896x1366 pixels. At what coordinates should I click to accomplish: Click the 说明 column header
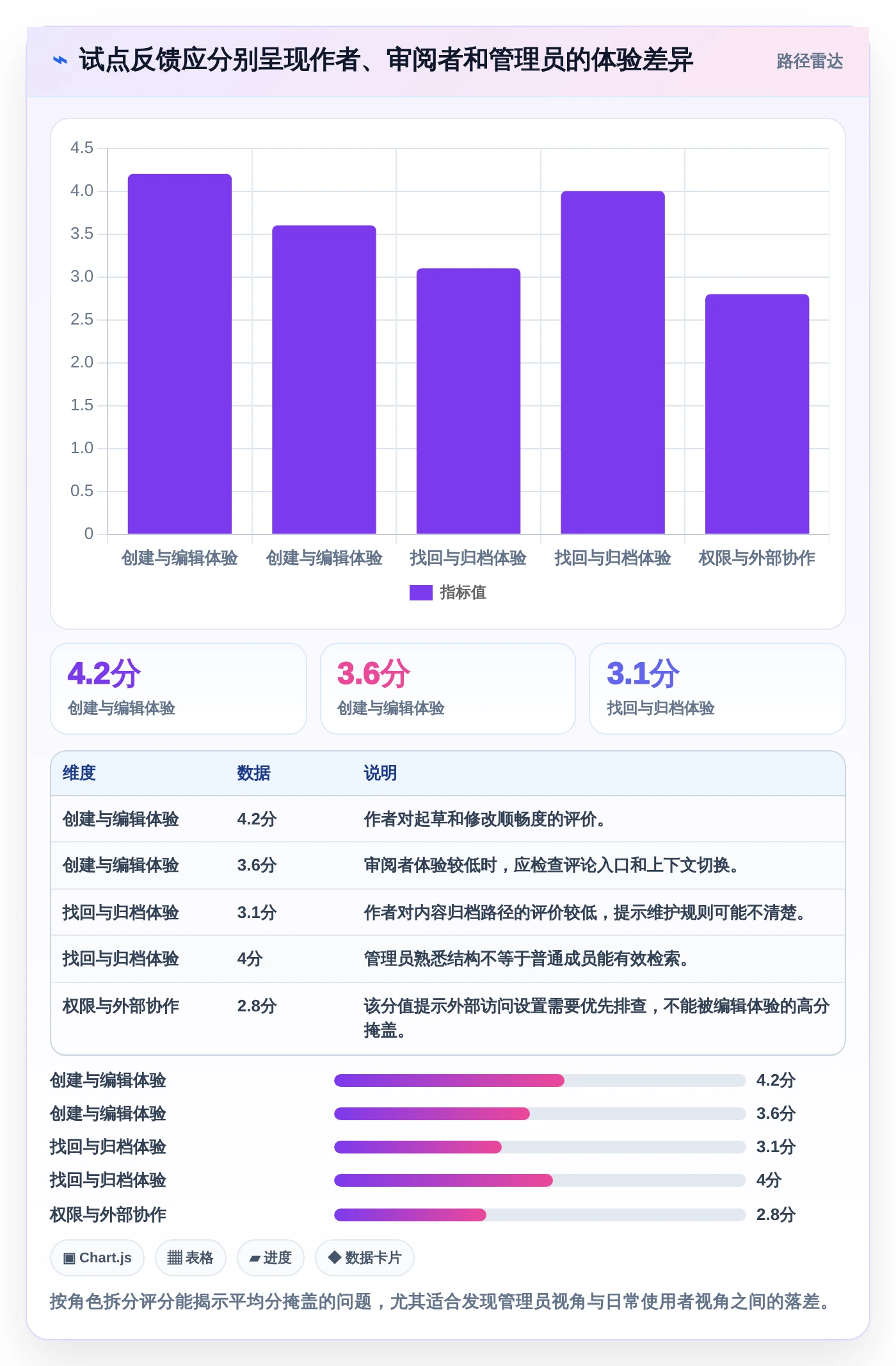pyautogui.click(x=380, y=773)
